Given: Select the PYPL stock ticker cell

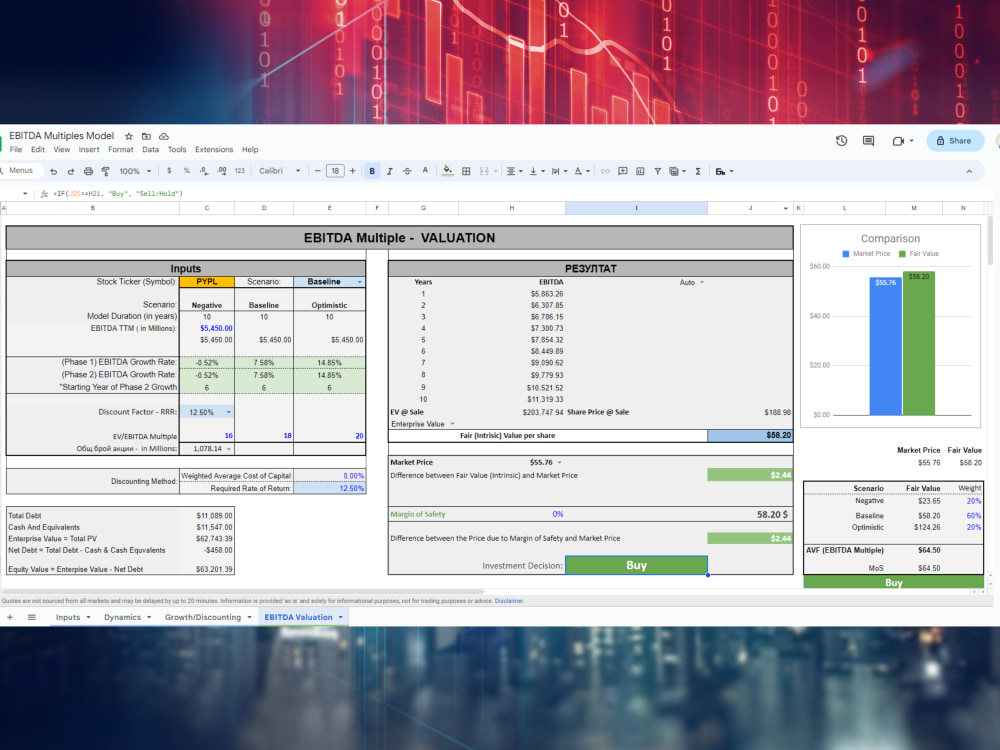Looking at the screenshot, I should point(207,282).
